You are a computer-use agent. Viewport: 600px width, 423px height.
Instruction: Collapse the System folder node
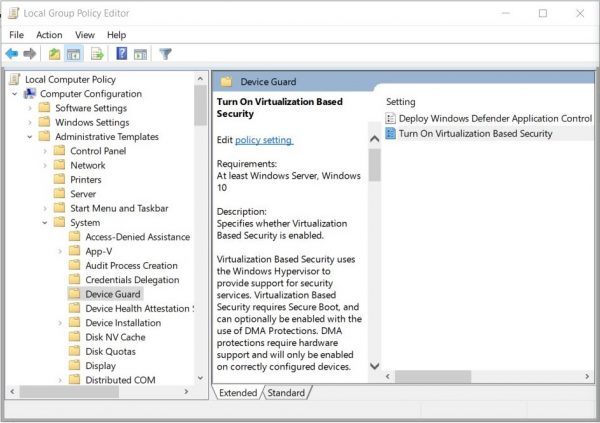[45, 223]
